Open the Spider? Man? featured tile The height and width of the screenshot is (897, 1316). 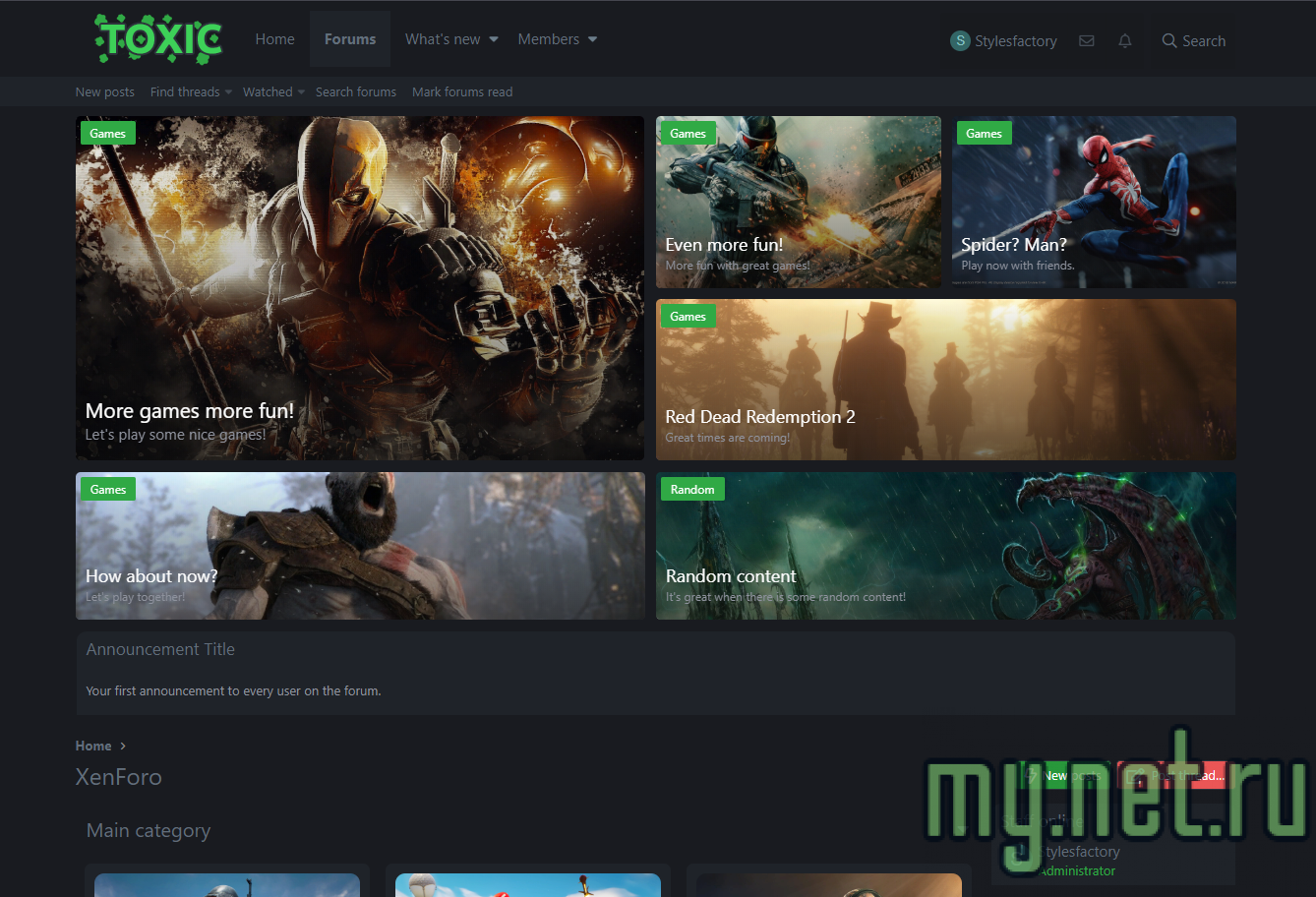click(1014, 245)
